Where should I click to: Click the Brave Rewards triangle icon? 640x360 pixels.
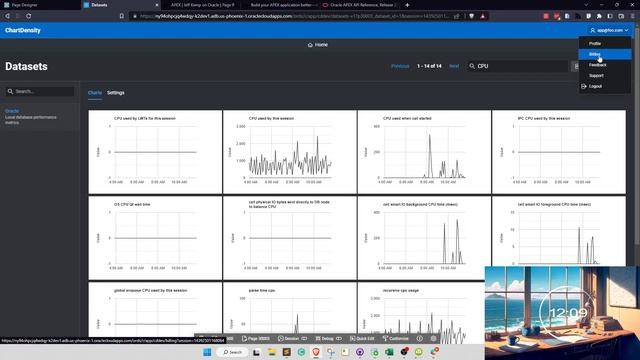[482, 16]
